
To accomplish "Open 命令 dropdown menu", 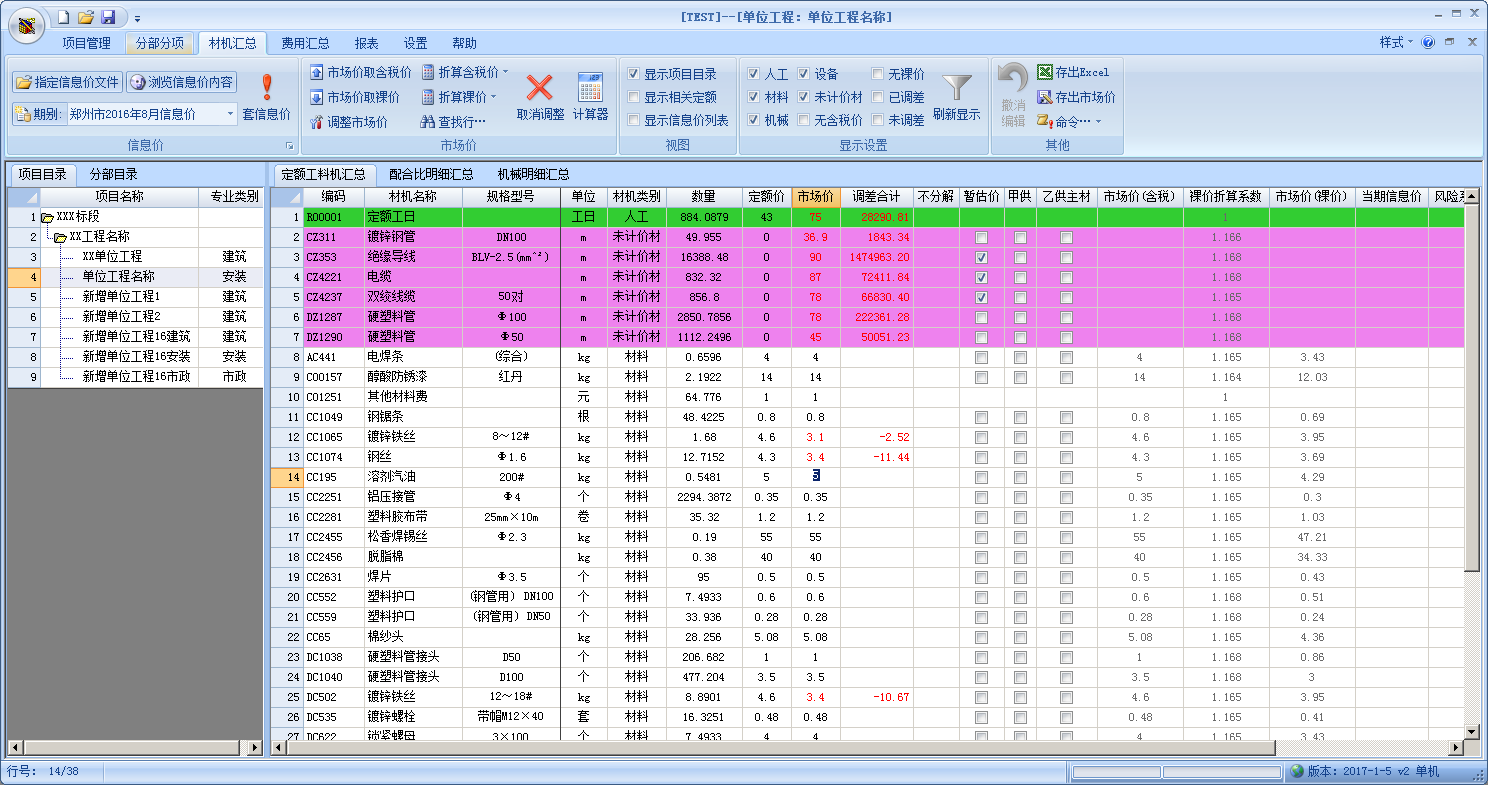I will 1069,122.
